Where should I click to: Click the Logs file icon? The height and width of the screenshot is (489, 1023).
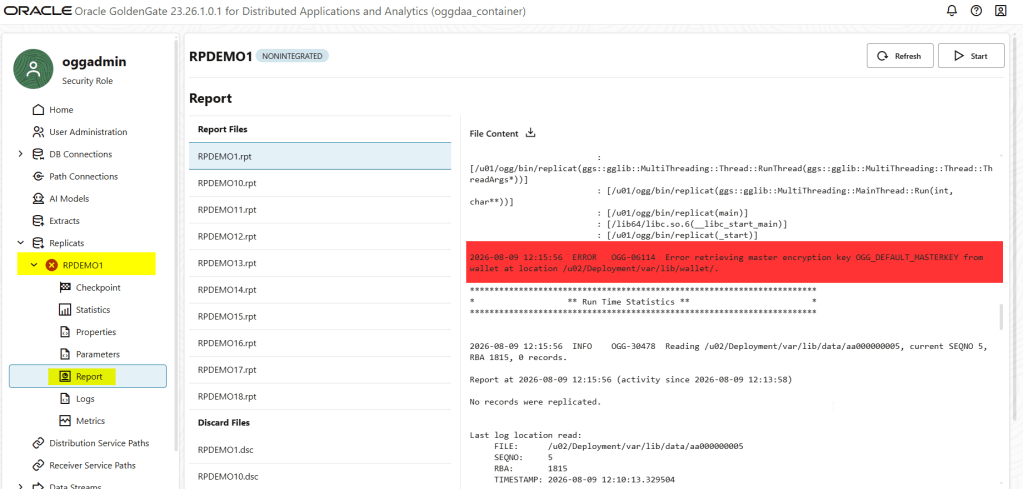click(65, 398)
